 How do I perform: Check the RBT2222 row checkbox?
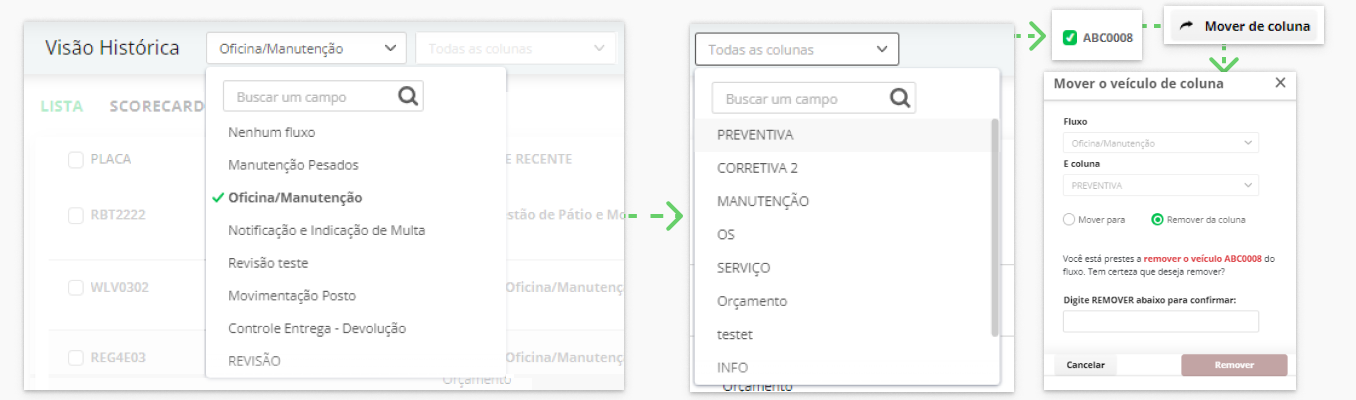tap(75, 215)
